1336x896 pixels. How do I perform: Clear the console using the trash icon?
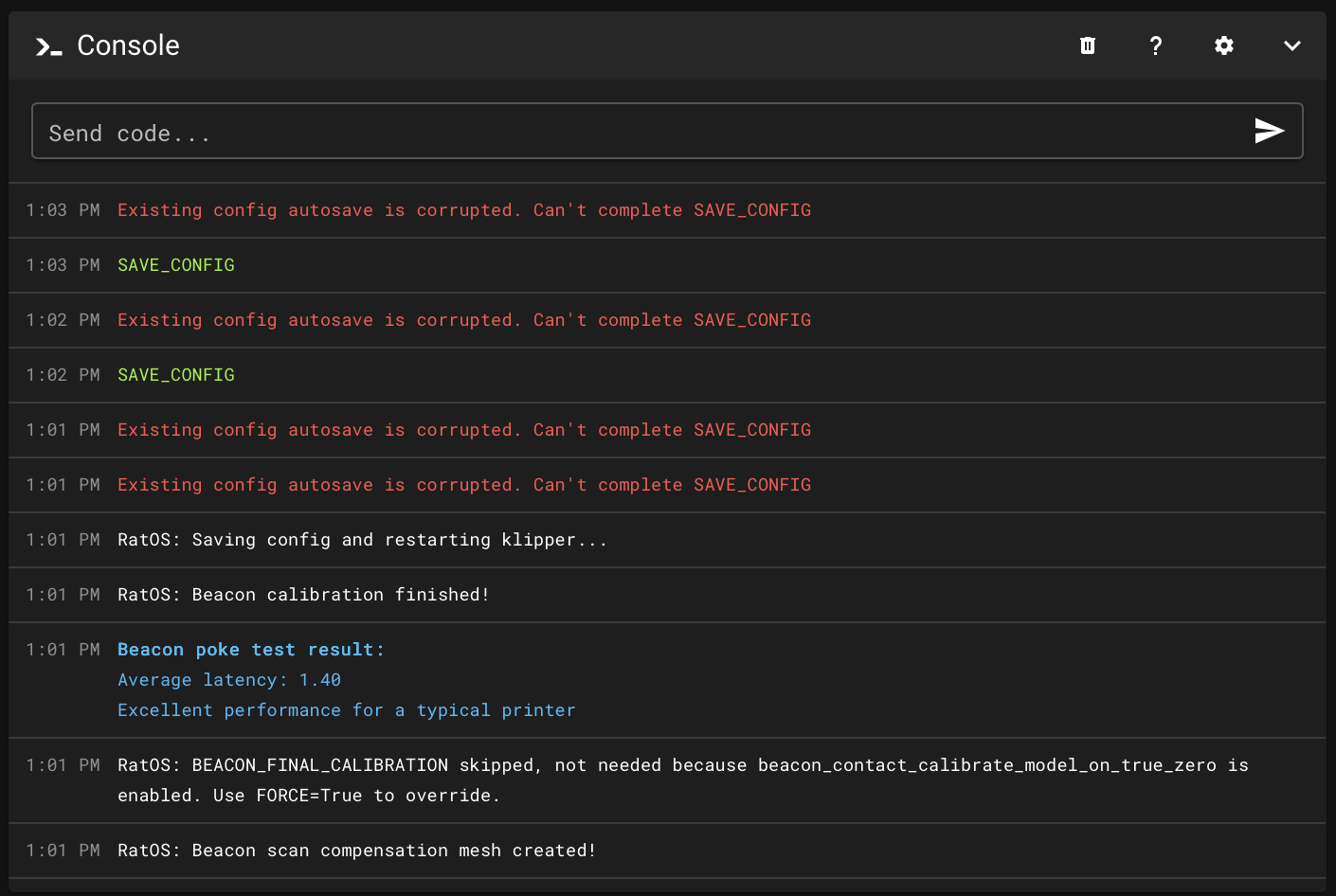point(1087,45)
